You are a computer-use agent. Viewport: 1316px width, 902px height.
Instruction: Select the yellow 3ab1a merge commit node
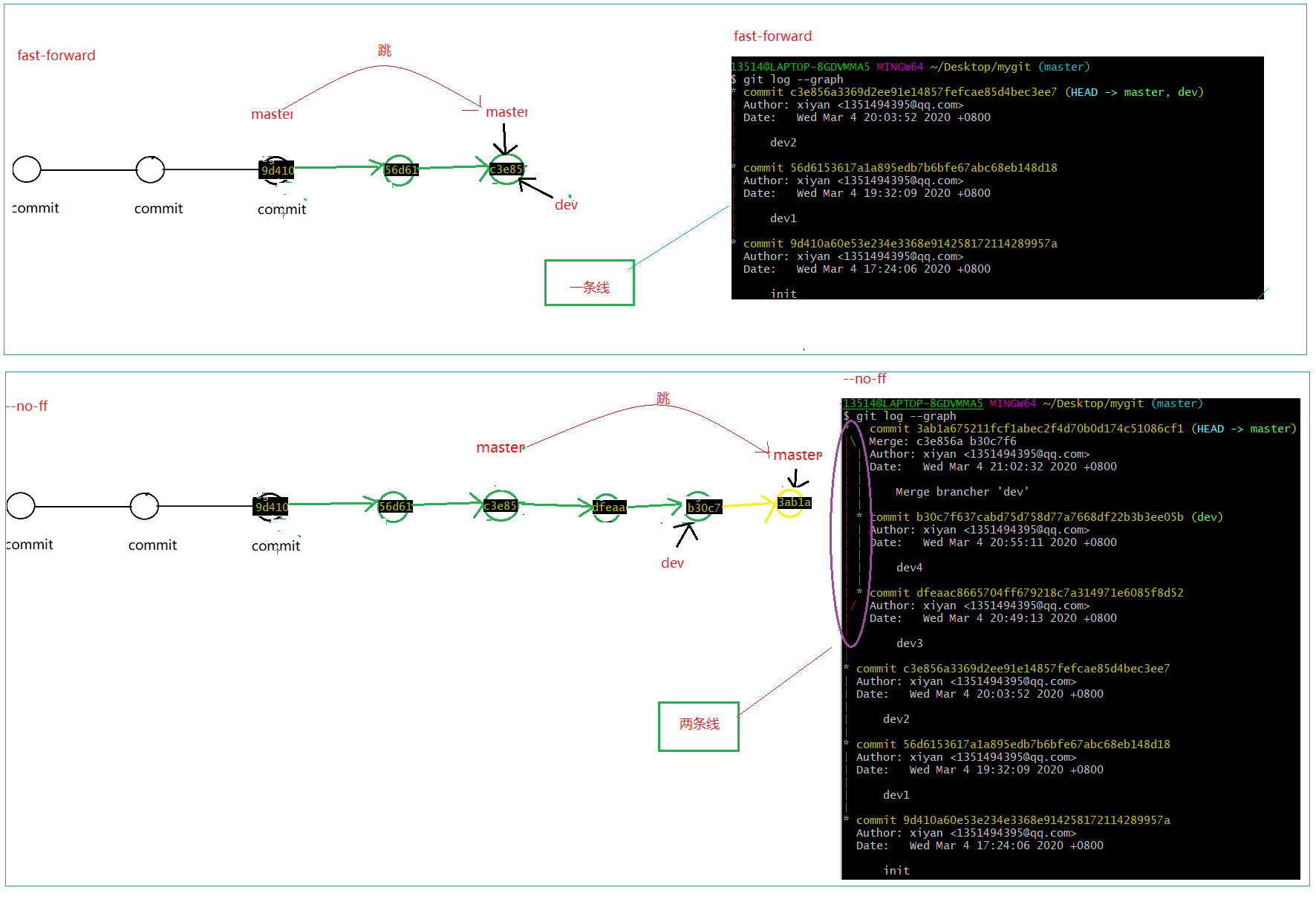(x=792, y=503)
